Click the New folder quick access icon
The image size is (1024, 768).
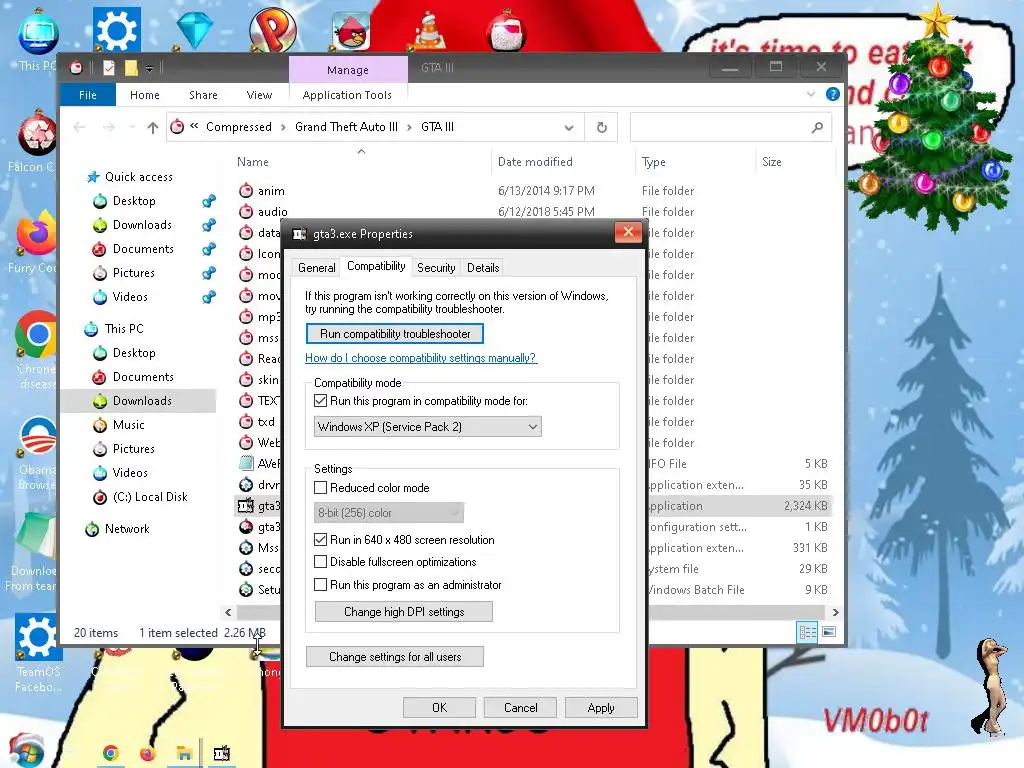(x=131, y=68)
